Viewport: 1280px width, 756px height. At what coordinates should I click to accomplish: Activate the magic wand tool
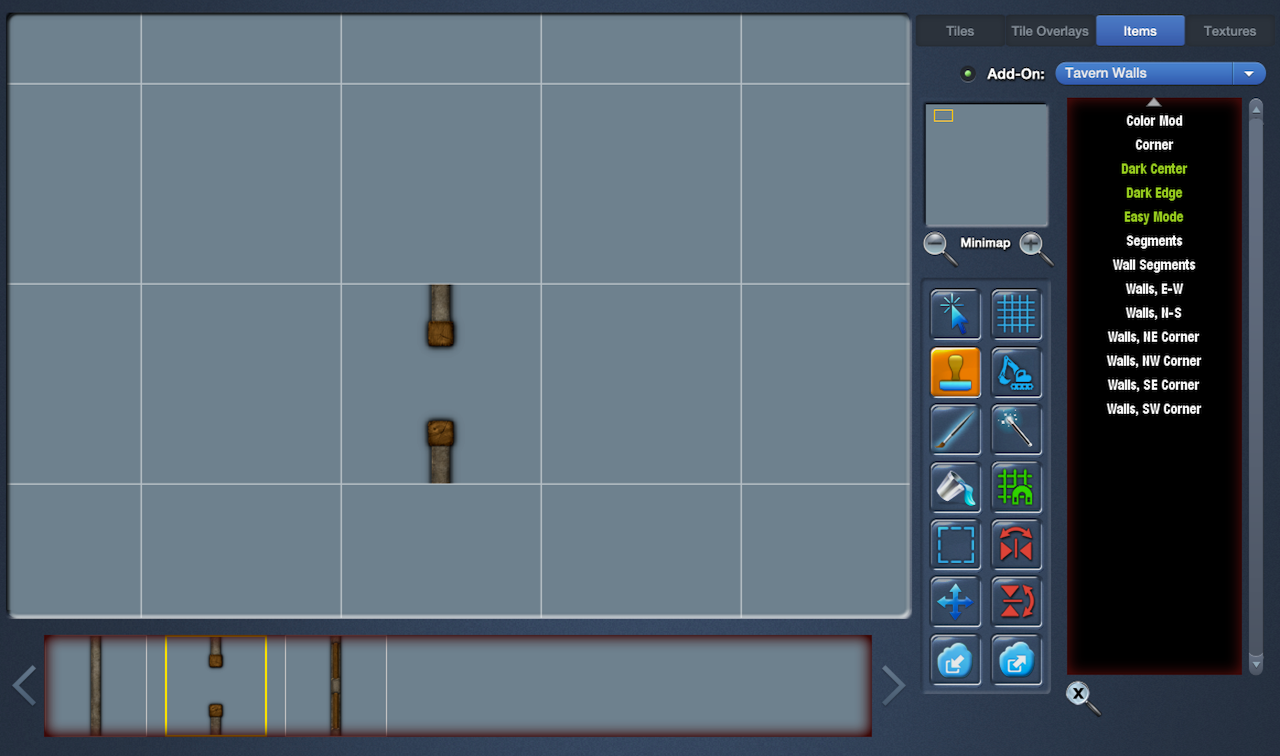pyautogui.click(x=1016, y=430)
